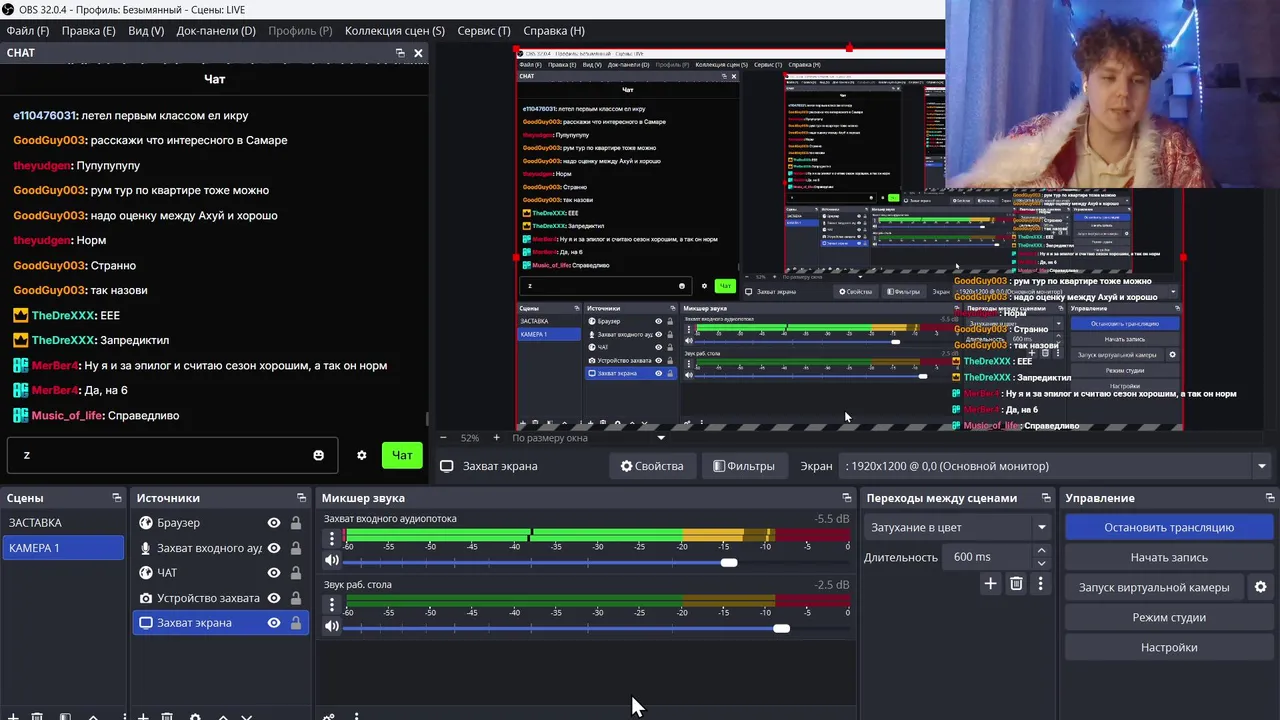Click the 600 ms duration field

tap(988, 557)
